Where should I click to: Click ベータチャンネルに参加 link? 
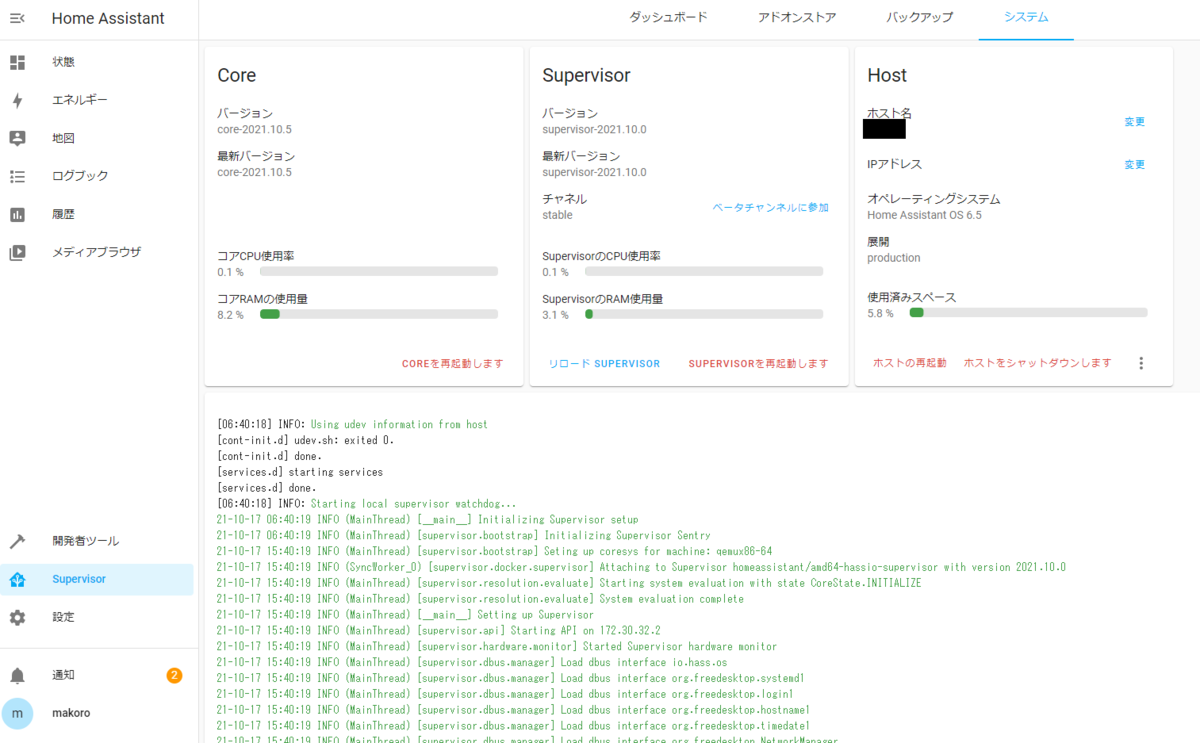(770, 207)
